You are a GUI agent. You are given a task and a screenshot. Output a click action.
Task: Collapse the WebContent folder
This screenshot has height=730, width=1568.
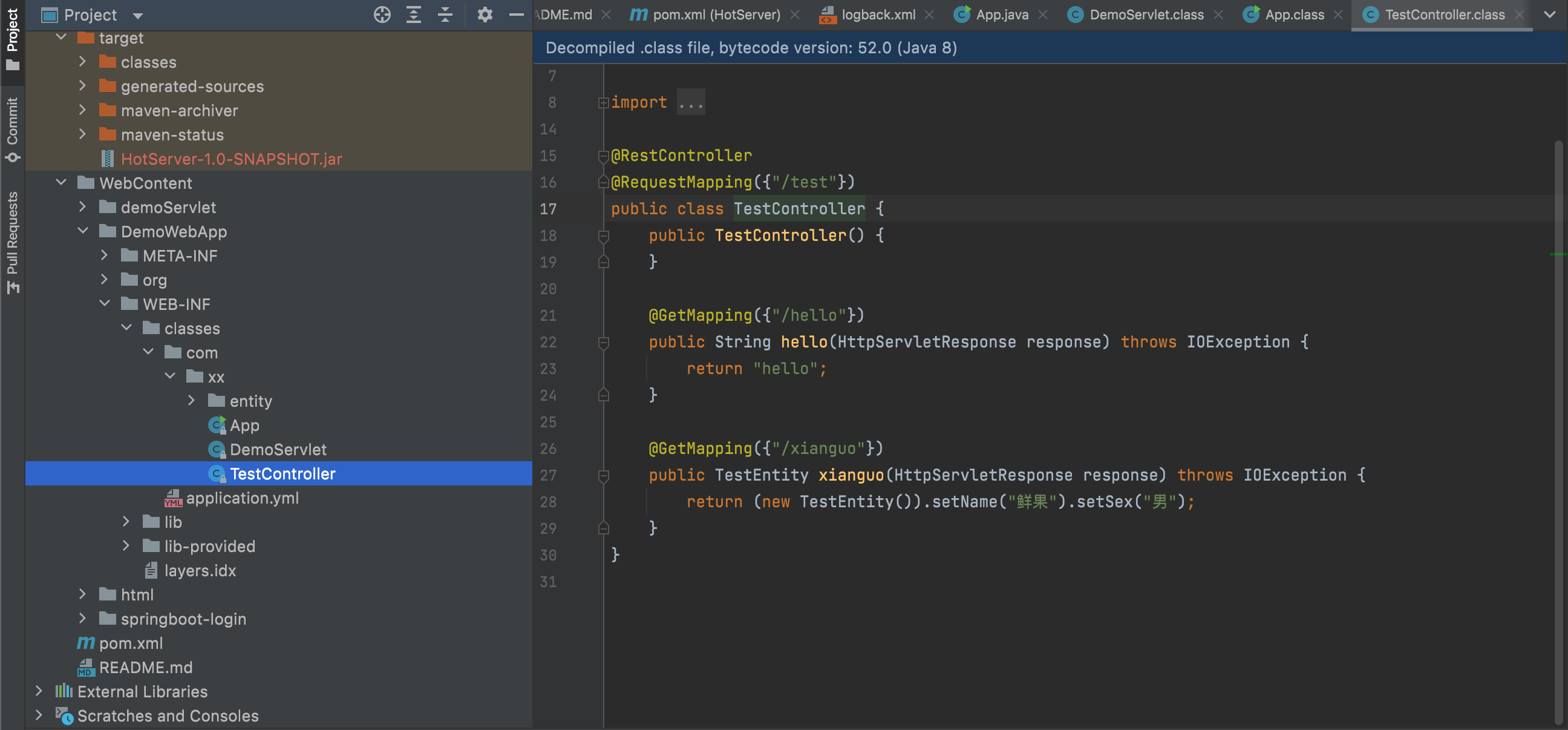(x=61, y=182)
